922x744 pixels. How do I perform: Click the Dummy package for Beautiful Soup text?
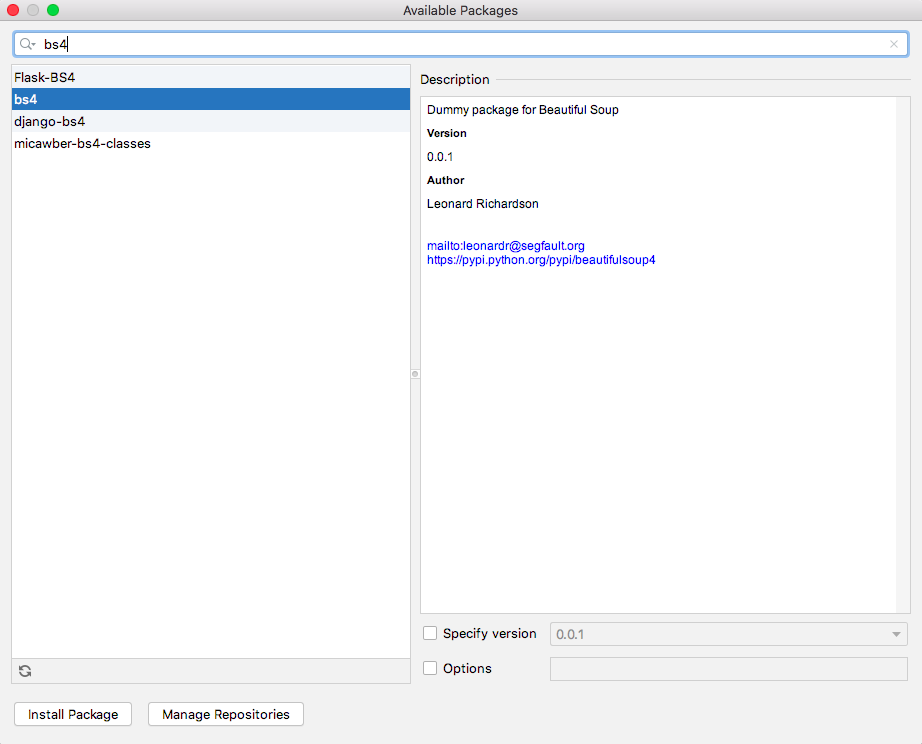[x=523, y=110]
